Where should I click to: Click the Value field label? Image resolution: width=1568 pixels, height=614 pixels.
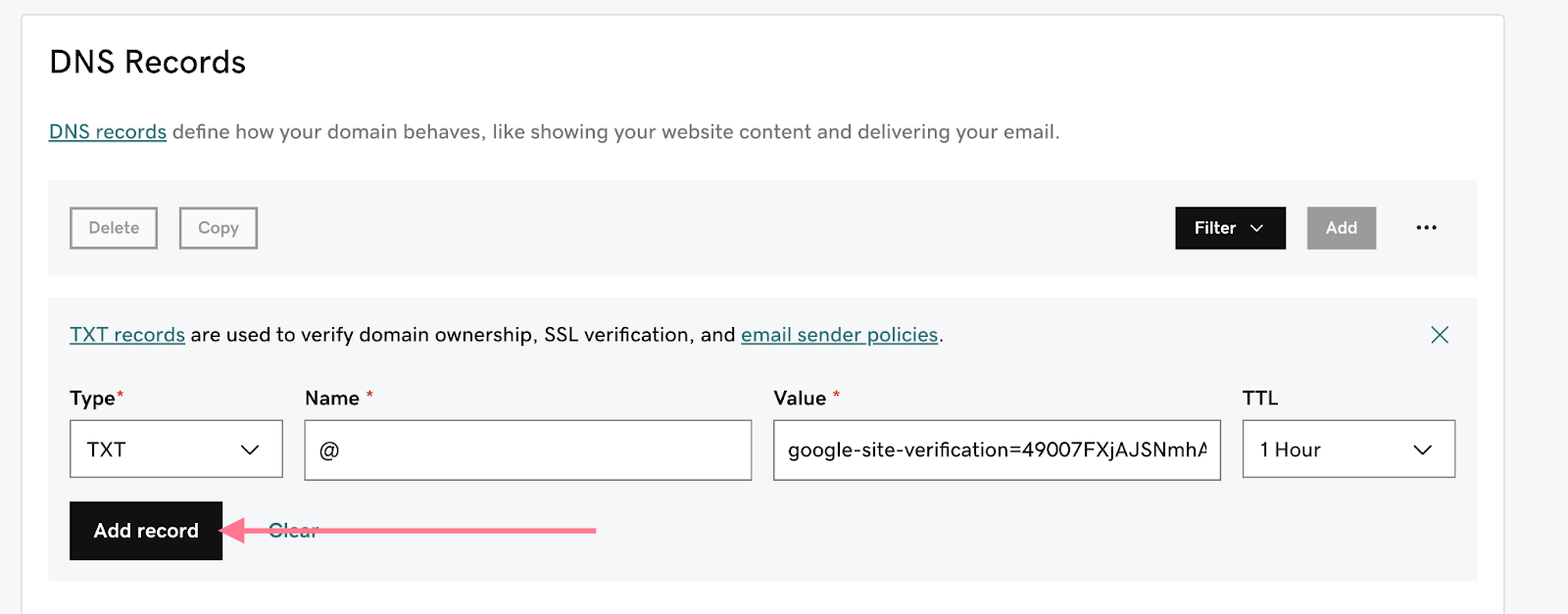tap(800, 399)
